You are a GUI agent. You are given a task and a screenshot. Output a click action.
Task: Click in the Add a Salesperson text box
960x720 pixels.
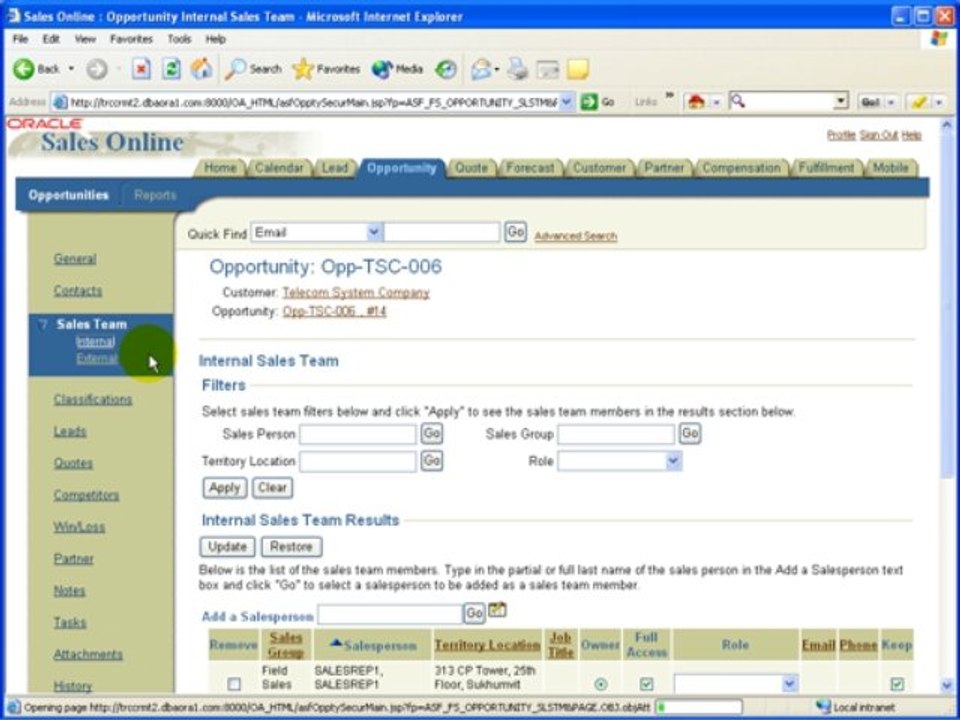click(x=390, y=614)
